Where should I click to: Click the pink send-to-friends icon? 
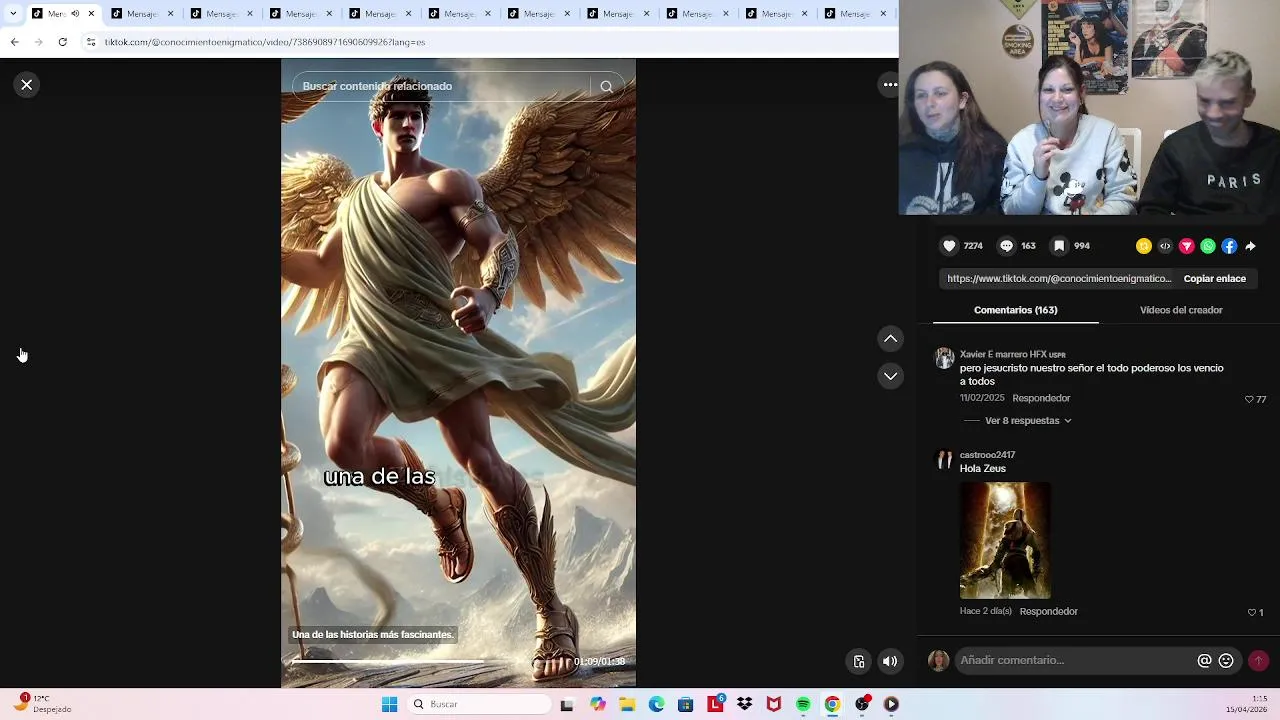(x=1187, y=246)
